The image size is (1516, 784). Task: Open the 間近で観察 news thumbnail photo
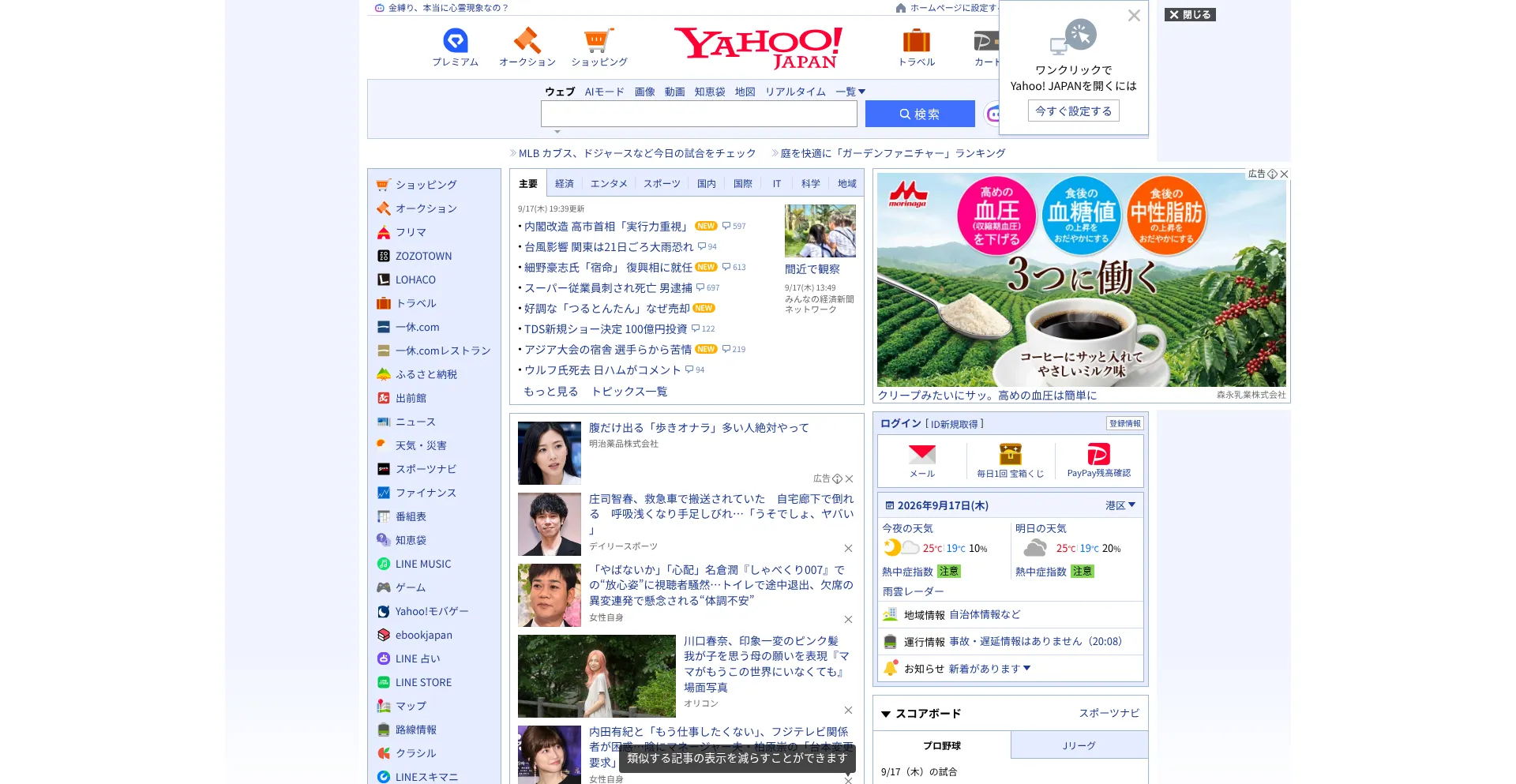click(x=820, y=231)
